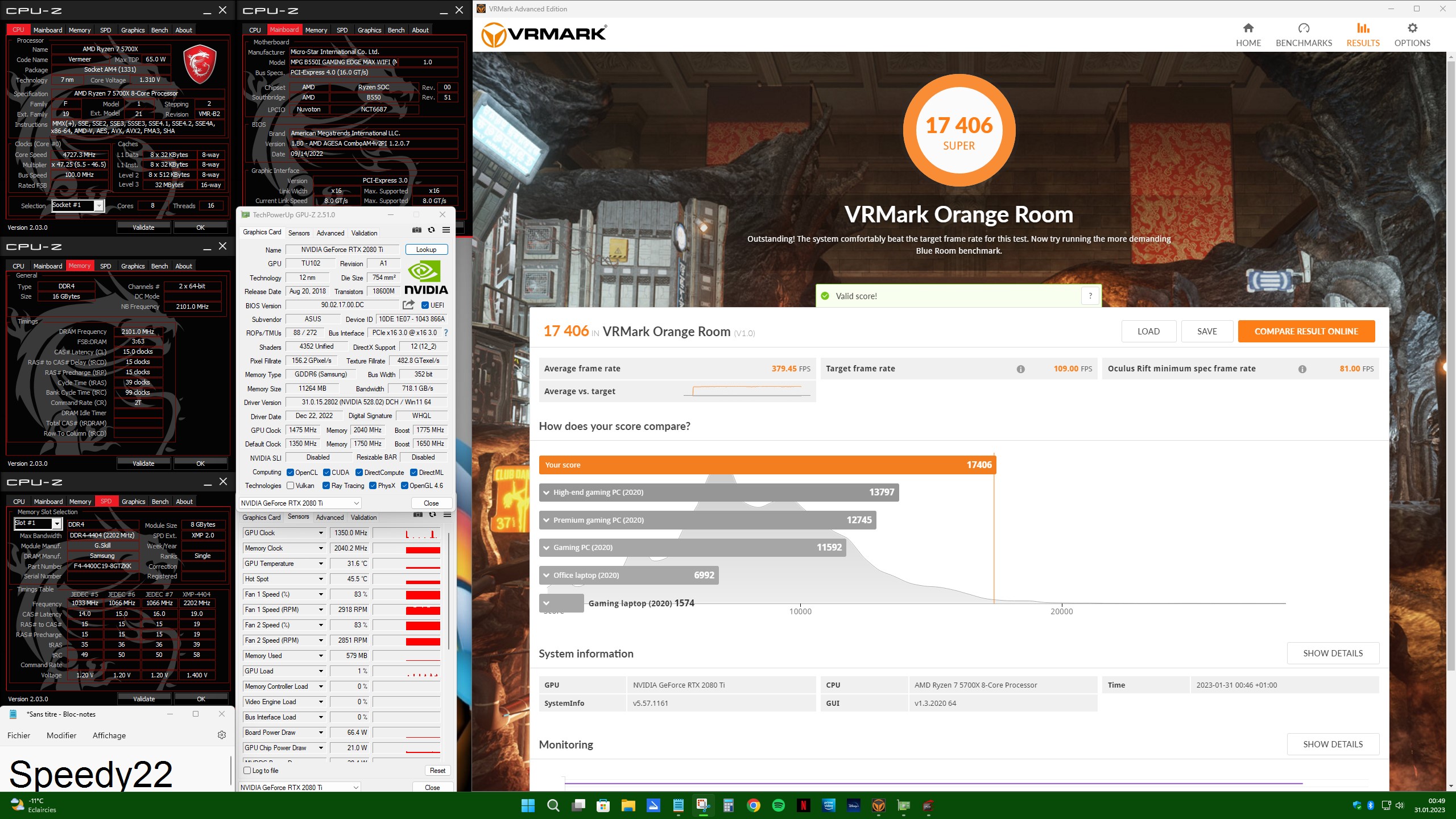1456x819 pixels.
Task: Click volume speaker tray icon
Action: 1400,805
